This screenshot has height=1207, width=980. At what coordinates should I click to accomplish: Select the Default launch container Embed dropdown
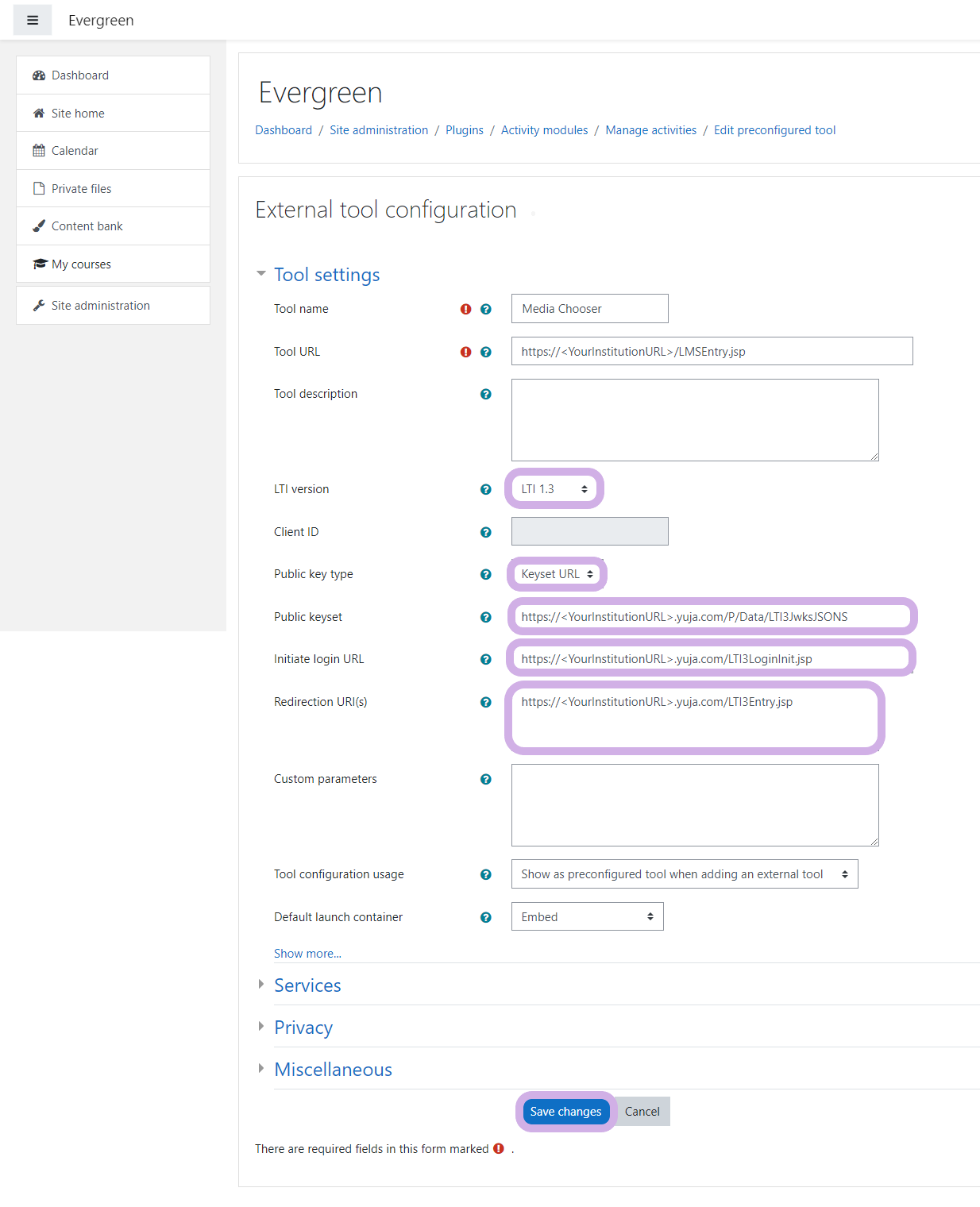coord(588,917)
